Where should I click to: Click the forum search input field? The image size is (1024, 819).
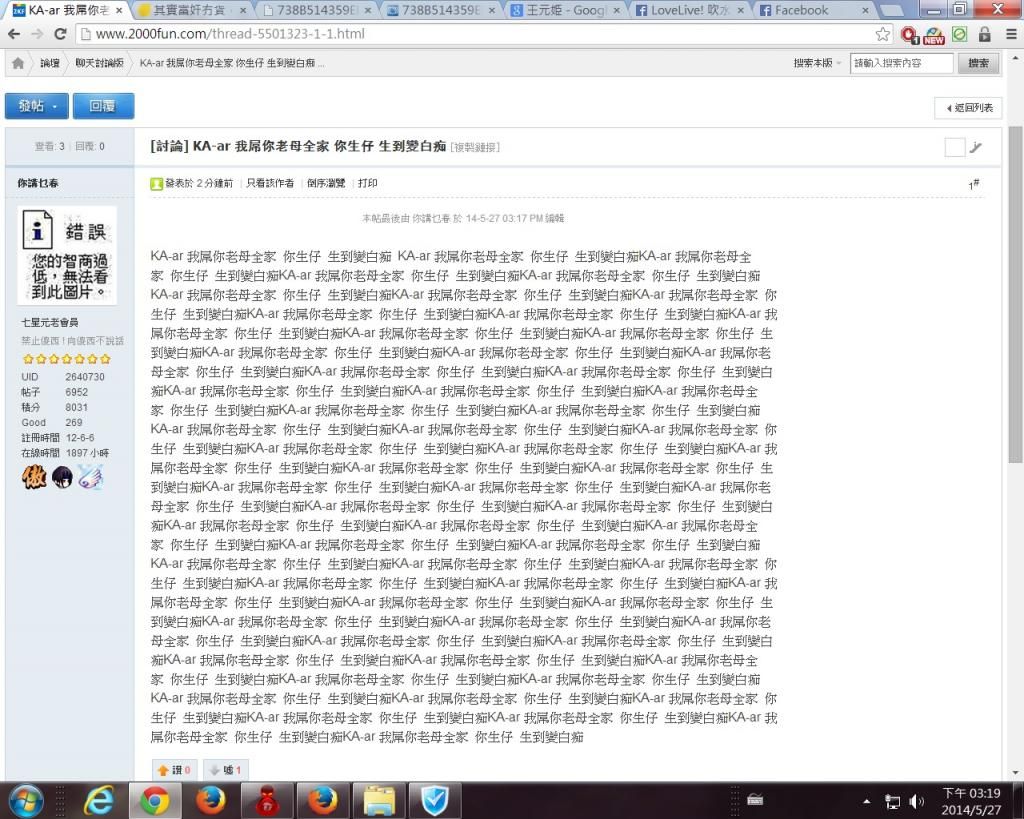901,63
